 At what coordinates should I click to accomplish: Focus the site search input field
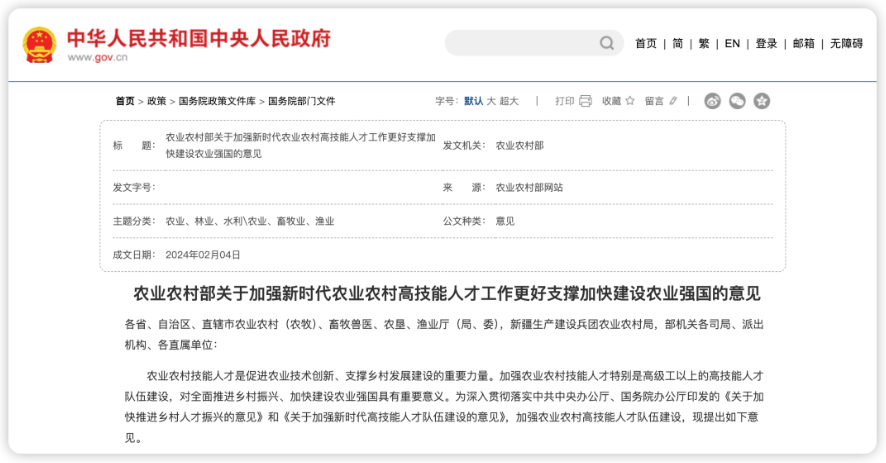tap(520, 43)
